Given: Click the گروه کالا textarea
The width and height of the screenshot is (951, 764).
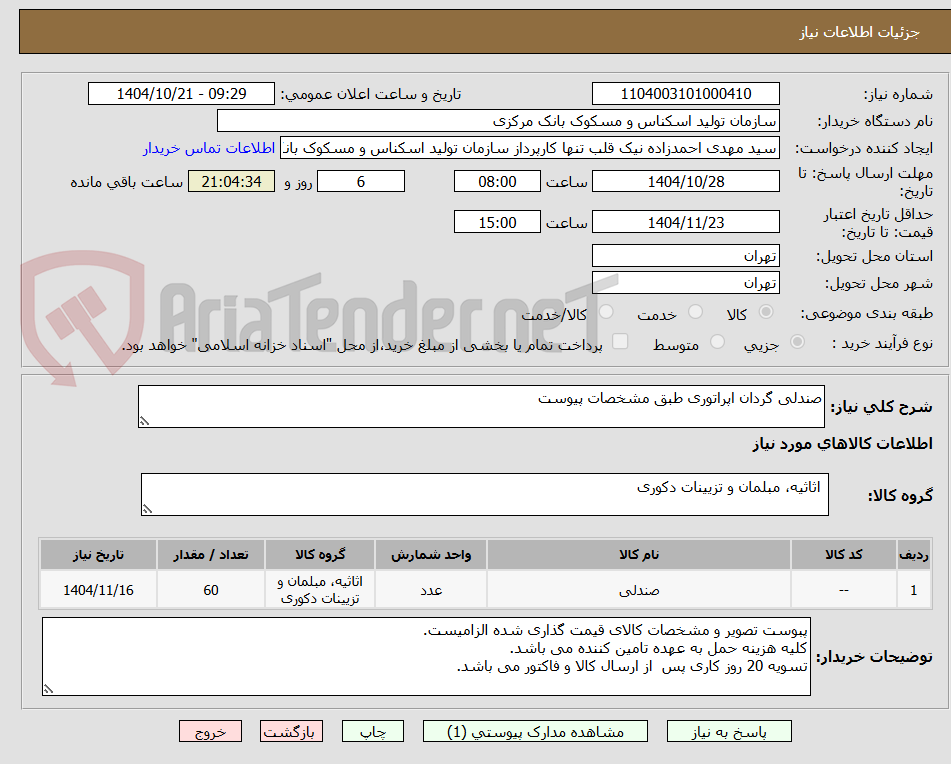Looking at the screenshot, I should (x=485, y=494).
